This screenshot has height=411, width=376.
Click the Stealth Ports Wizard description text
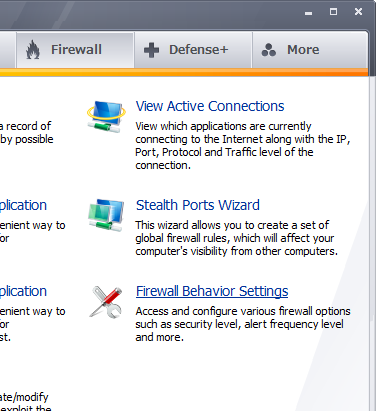(x=236, y=238)
